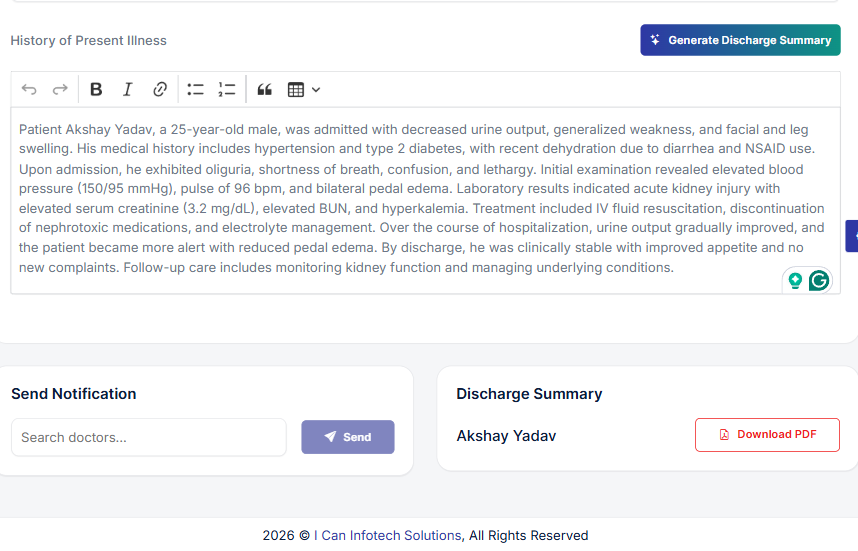Click the insert table grid icon
The width and height of the screenshot is (858, 551).
[x=295, y=90]
